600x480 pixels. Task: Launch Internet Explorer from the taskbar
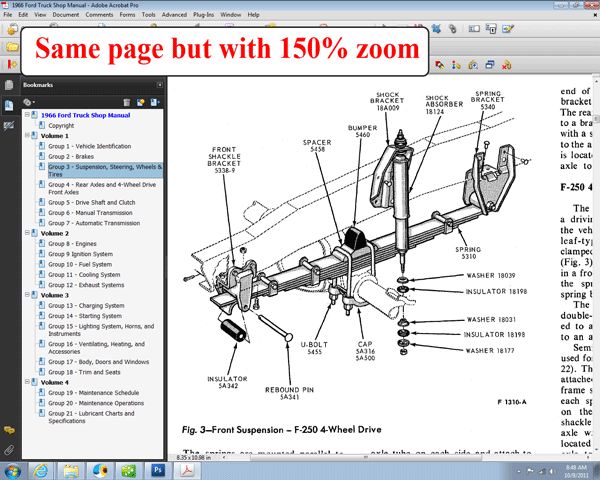pyautogui.click(x=40, y=471)
